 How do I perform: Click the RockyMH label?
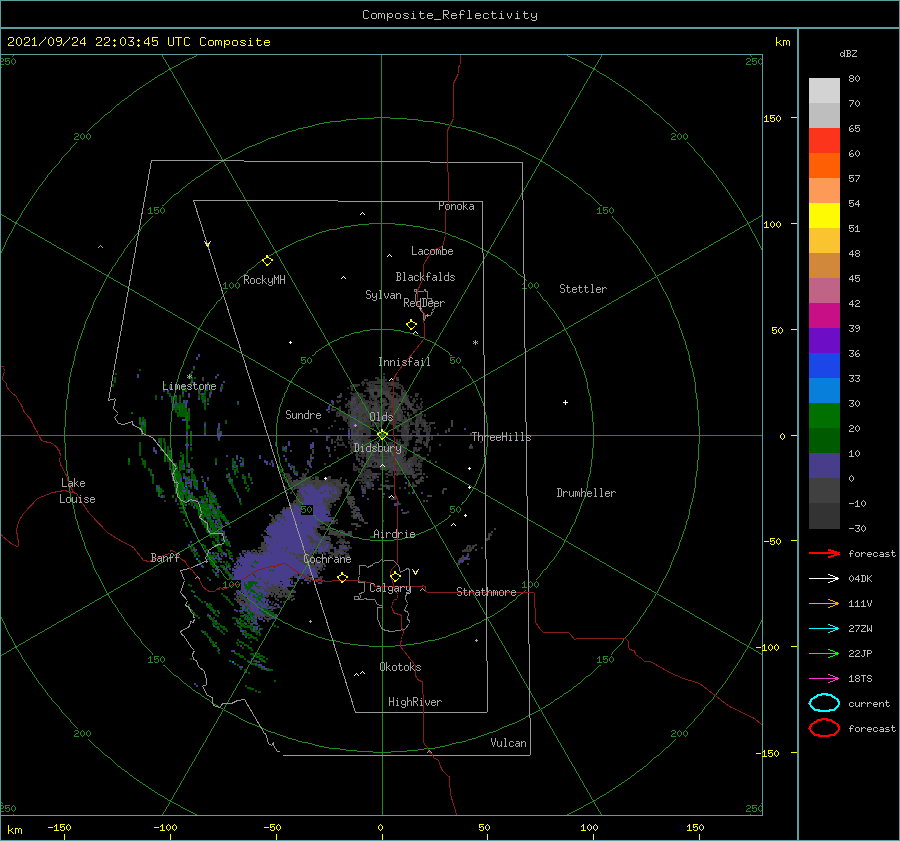click(x=264, y=280)
